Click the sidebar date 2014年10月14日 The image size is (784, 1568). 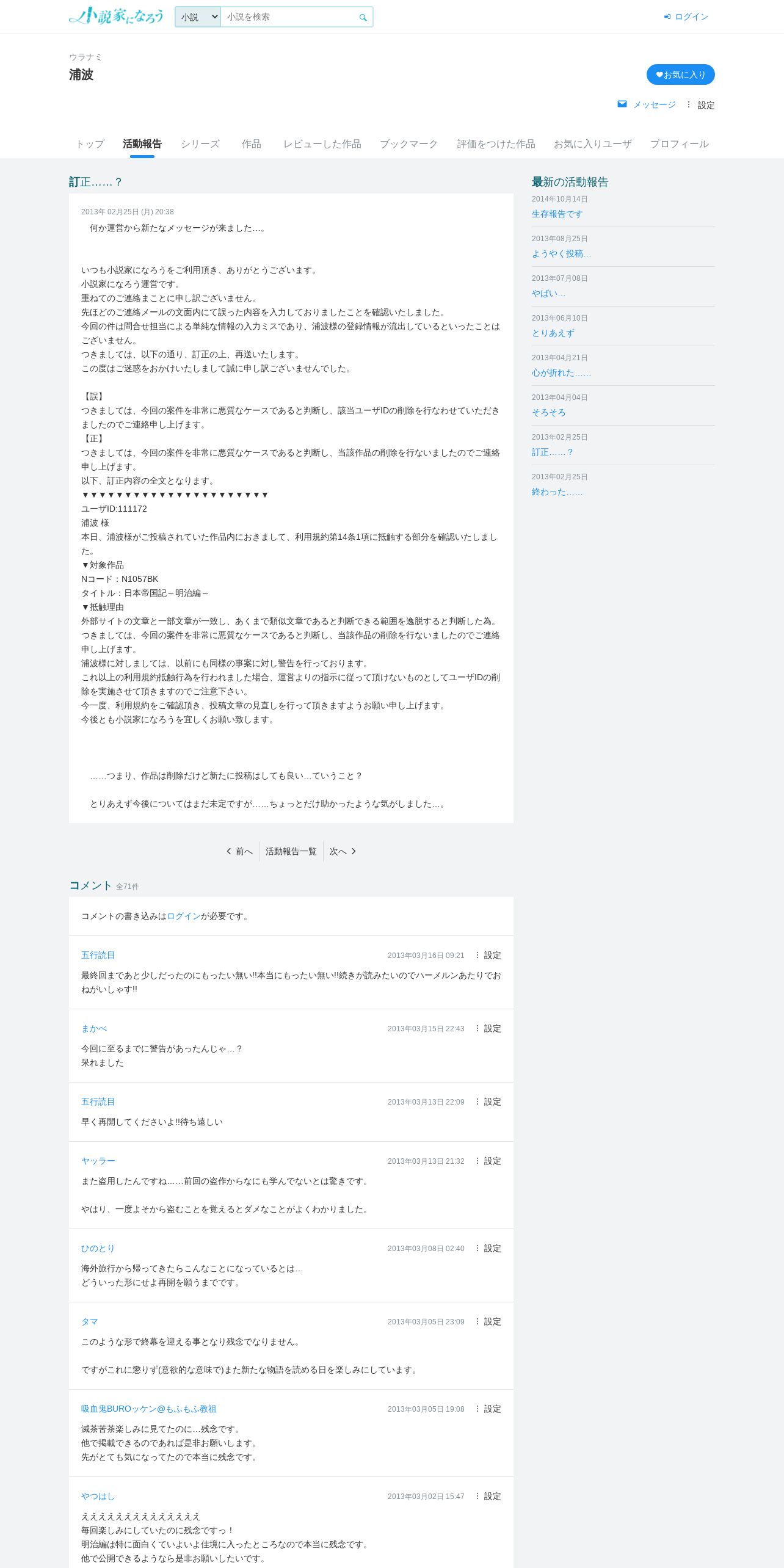pos(560,199)
